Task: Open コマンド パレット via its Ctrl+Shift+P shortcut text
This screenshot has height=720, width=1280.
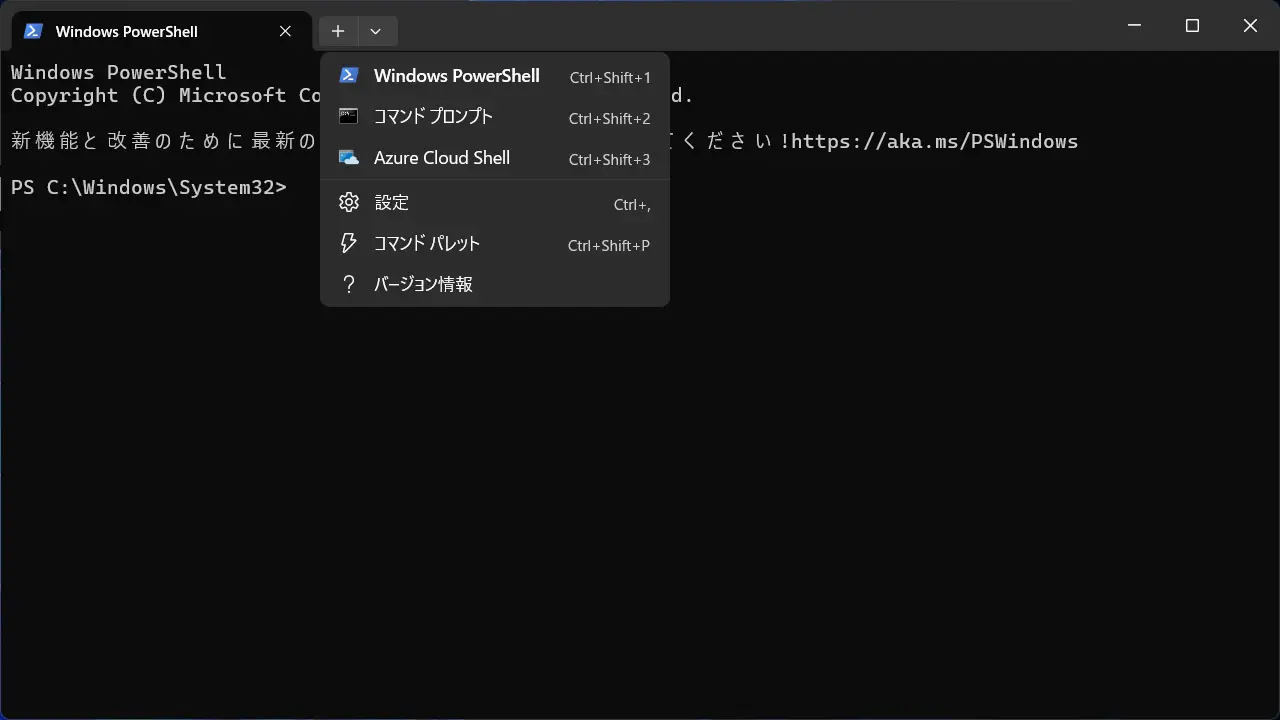Action: (608, 245)
